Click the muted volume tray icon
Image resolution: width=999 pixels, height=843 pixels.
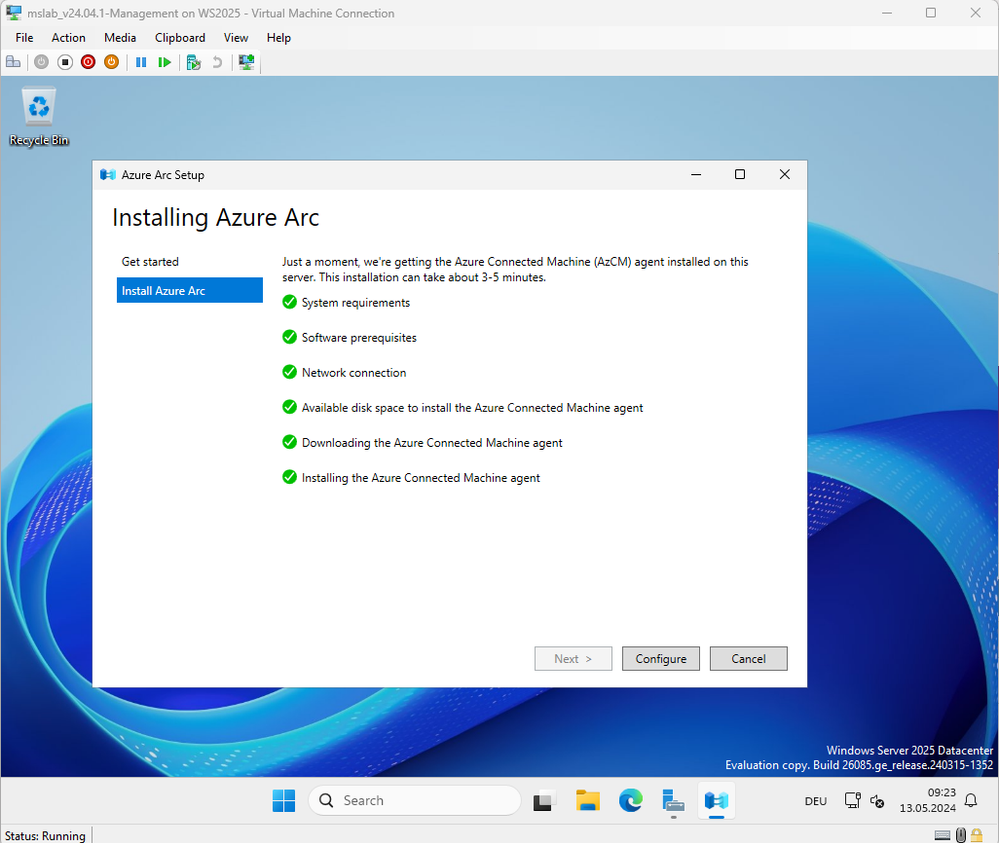pos(877,801)
